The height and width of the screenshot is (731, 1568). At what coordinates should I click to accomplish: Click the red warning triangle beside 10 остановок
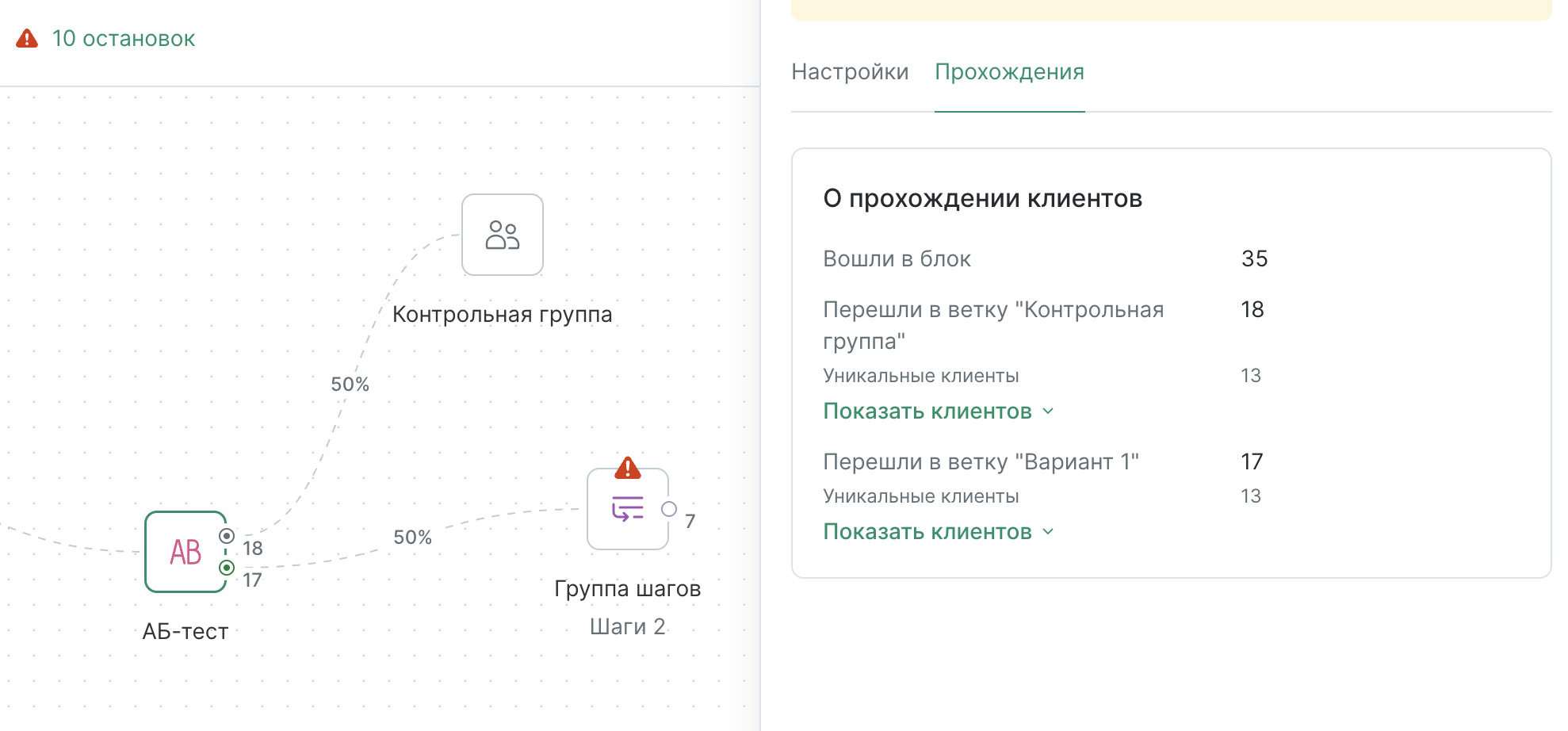click(27, 39)
